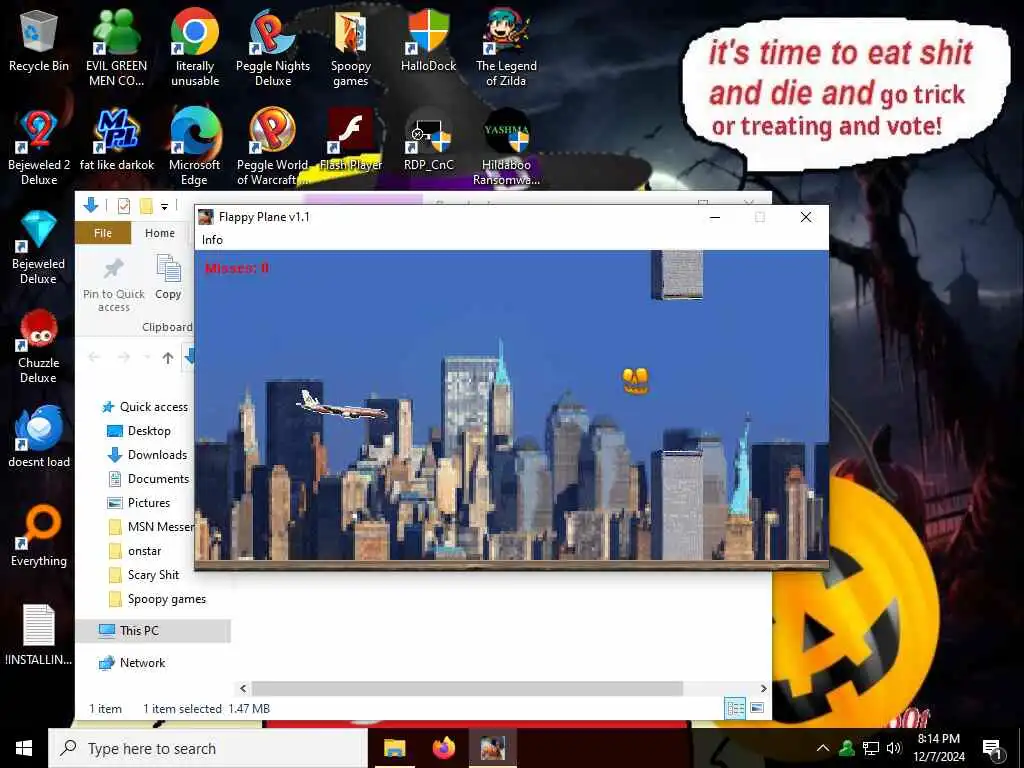This screenshot has width=1024, height=768.
Task: Open The Legend of Zilda shortcut
Action: [506, 48]
